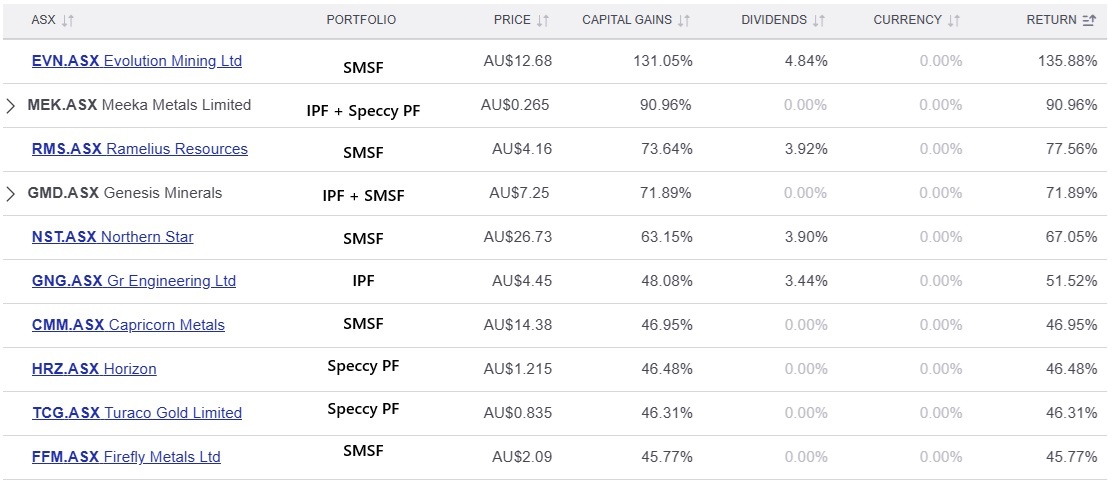Click TCG.ASX Turaco Gold Limited link

coord(136,413)
